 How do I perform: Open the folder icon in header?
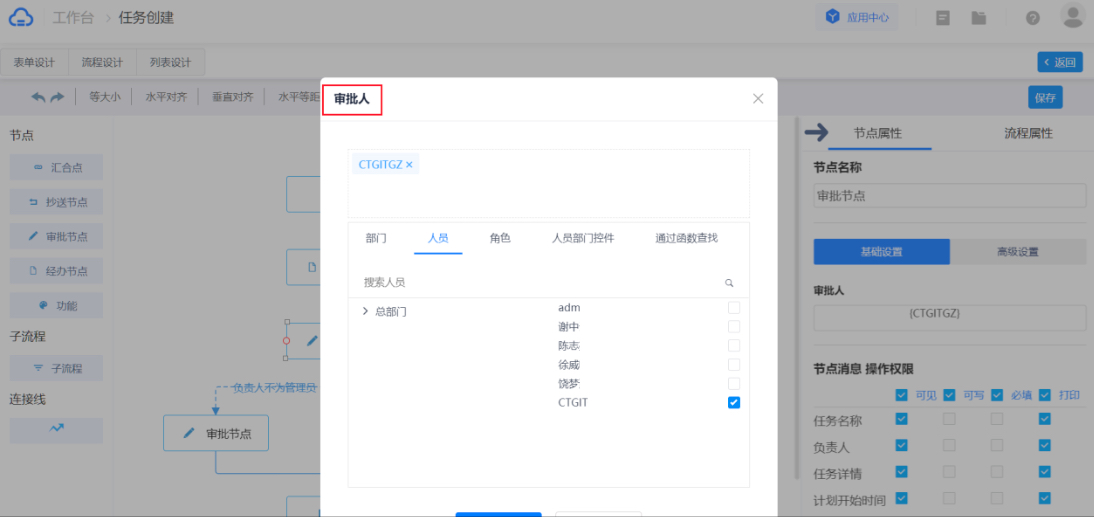pyautogui.click(x=978, y=18)
